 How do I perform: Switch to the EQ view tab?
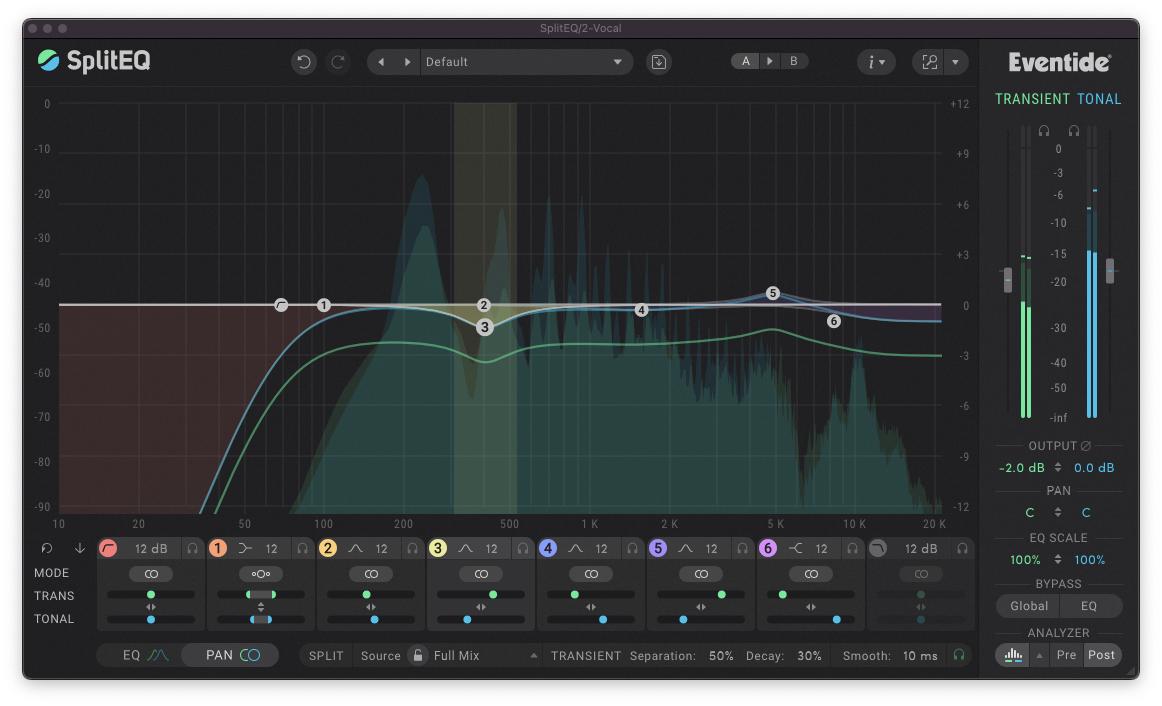pos(145,655)
